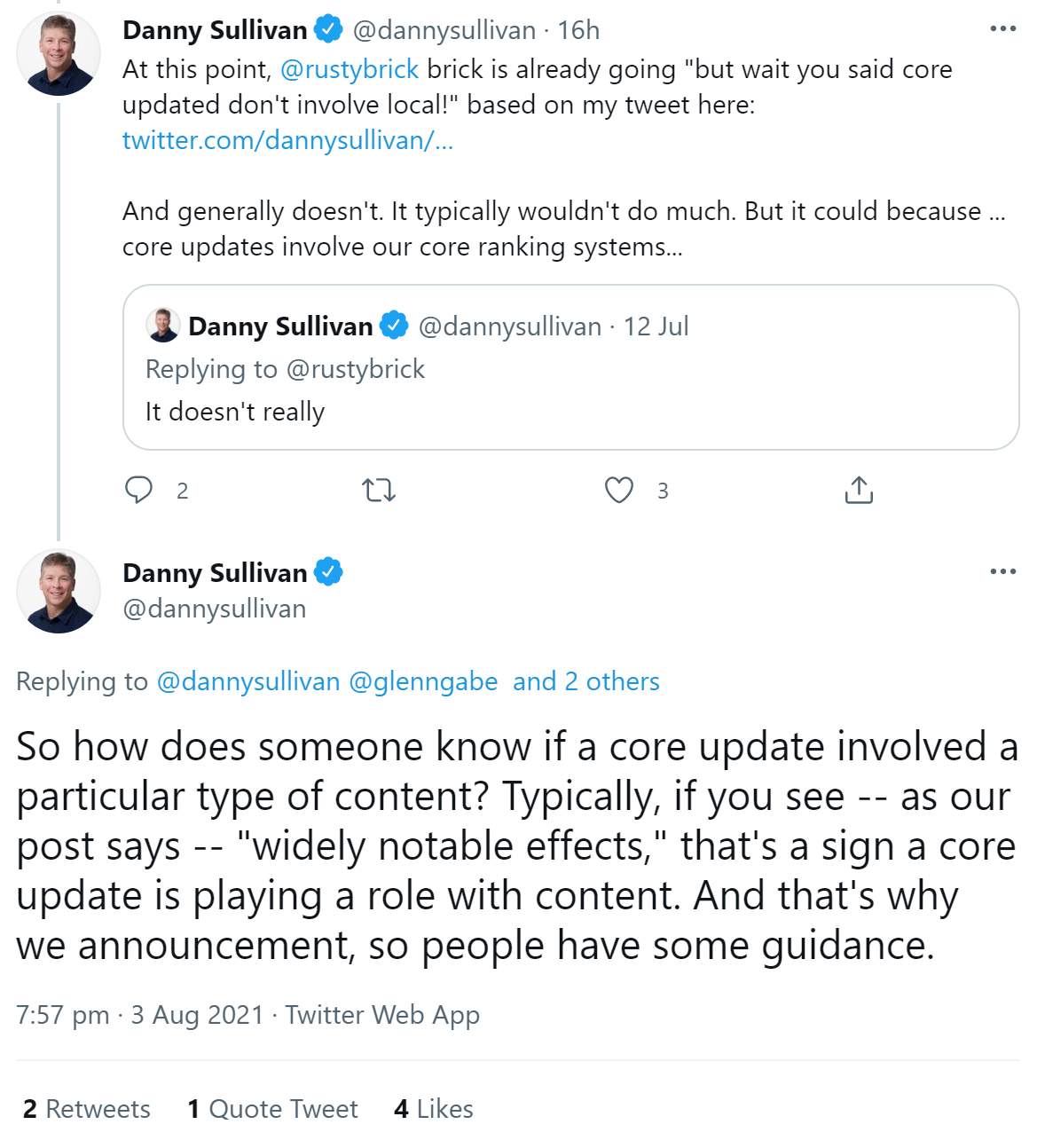This screenshot has height=1148, width=1037.
Task: Open the 1 Quote Tweet view
Action: [x=272, y=1108]
